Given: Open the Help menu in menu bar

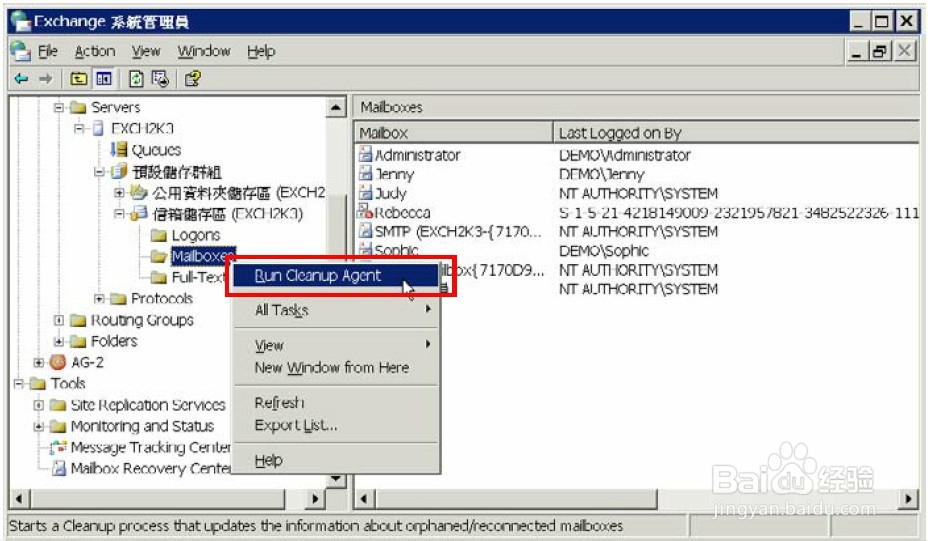Looking at the screenshot, I should click(261, 51).
